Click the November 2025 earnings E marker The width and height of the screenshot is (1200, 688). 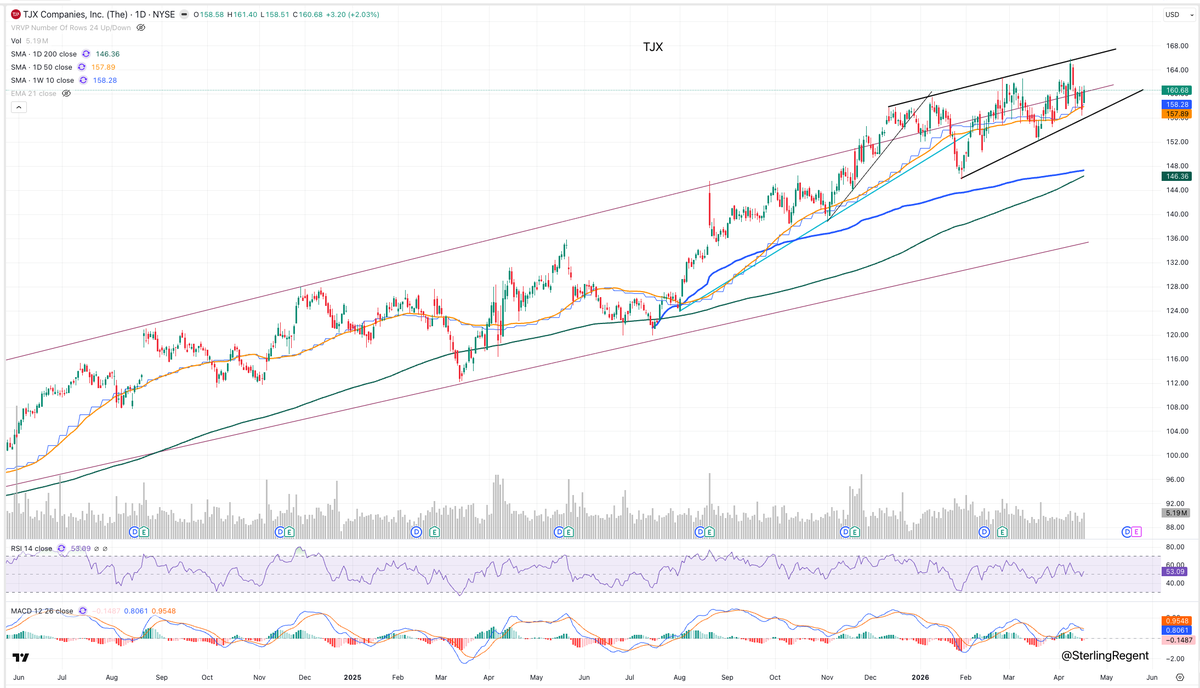pyautogui.click(x=856, y=531)
